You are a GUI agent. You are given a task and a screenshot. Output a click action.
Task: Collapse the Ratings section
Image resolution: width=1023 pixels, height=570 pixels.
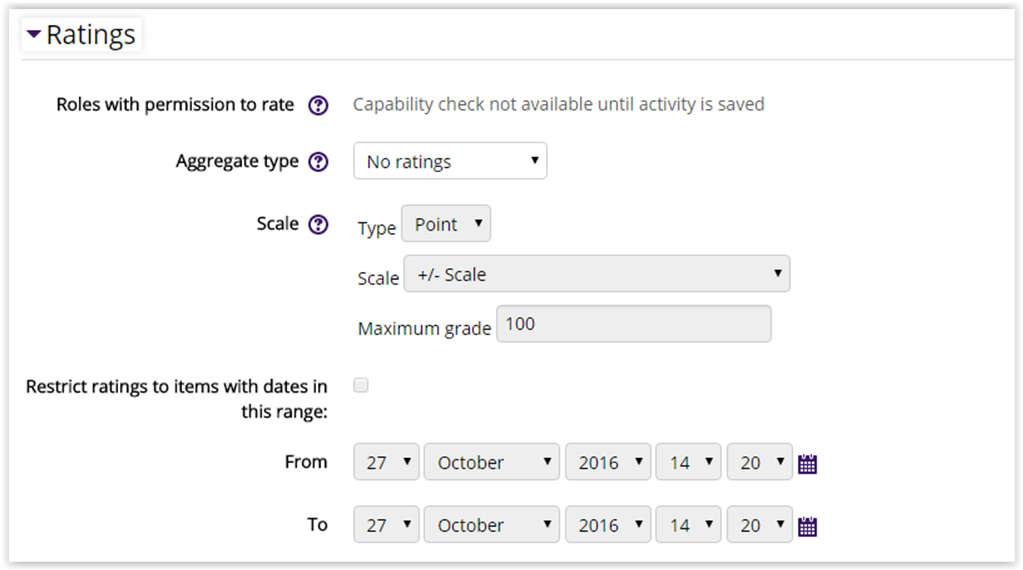pyautogui.click(x=34, y=35)
